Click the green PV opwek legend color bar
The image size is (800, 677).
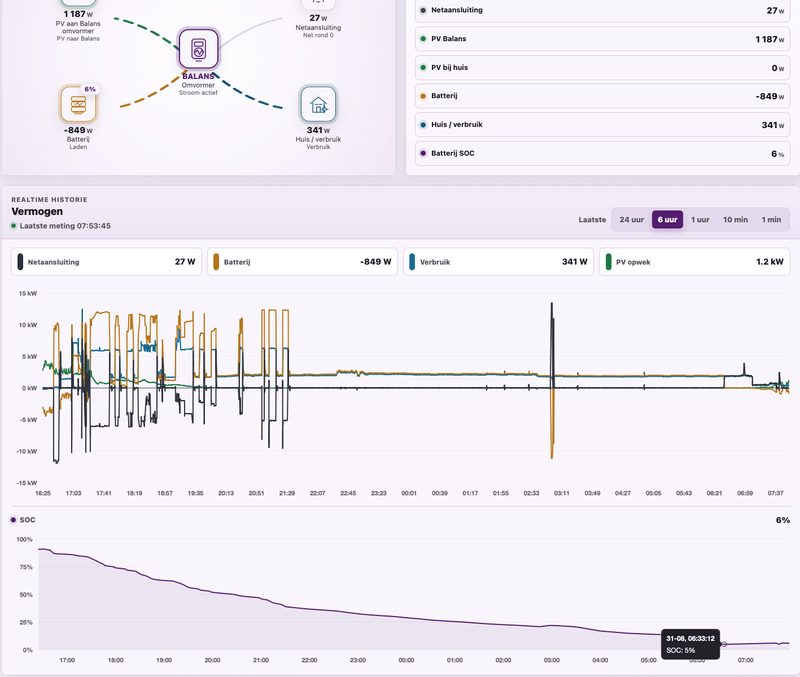pyautogui.click(x=608, y=262)
